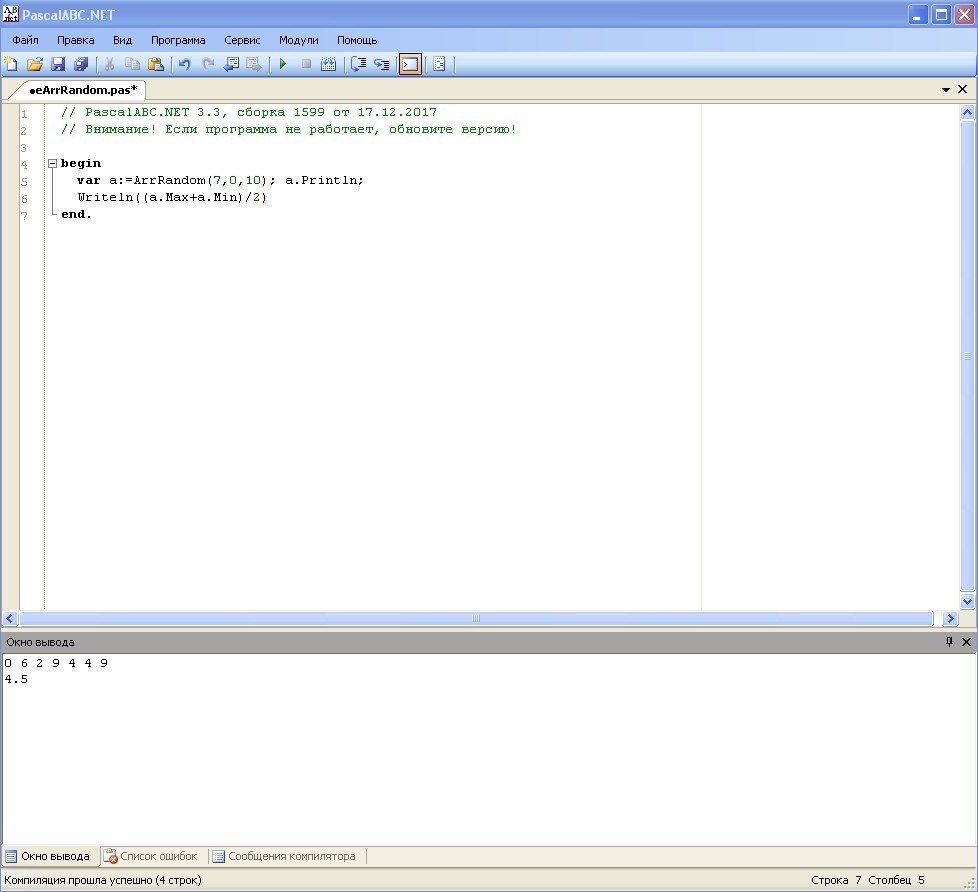Viewport: 978px width, 892px height.
Task: Open the tab list dropdown arrow
Action: pos(946,90)
